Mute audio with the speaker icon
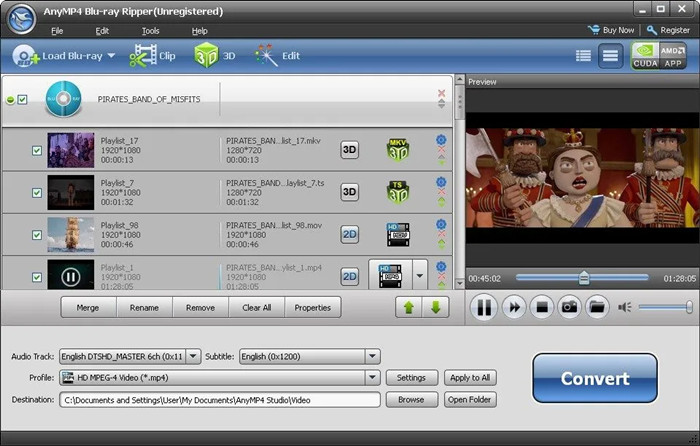Viewport: 700px width, 446px height. click(625, 307)
